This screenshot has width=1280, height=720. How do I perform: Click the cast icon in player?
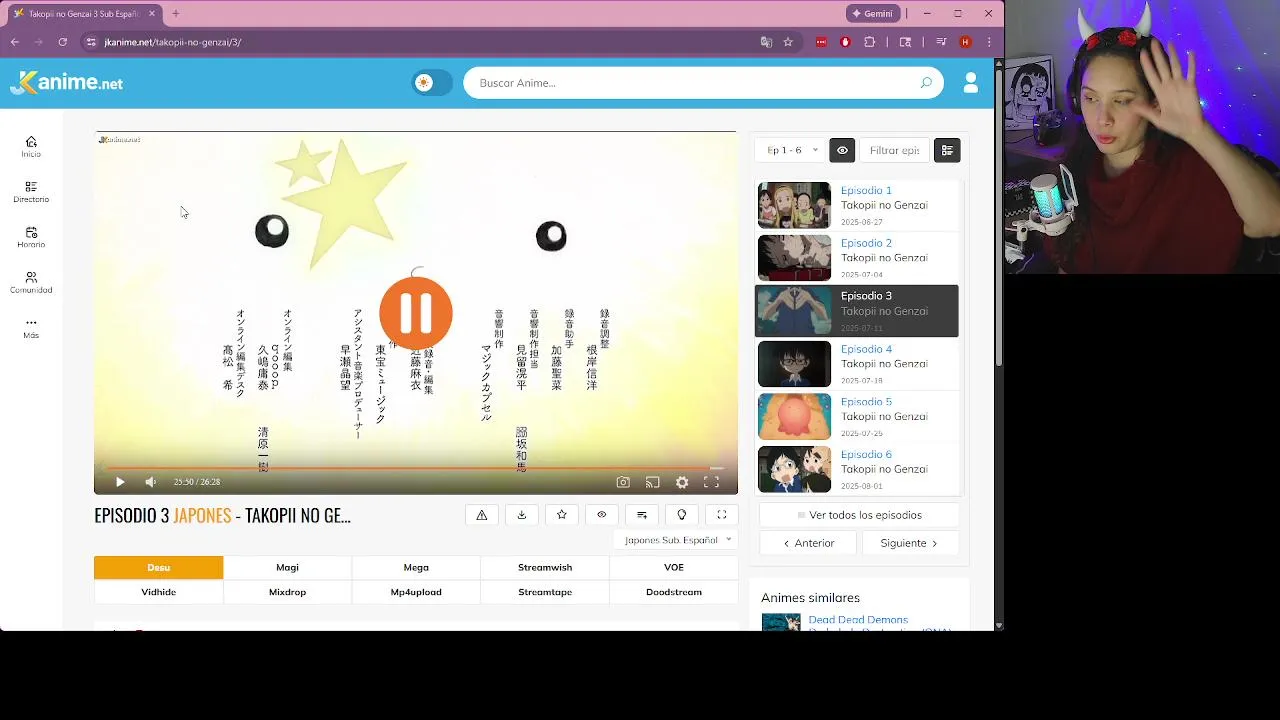[x=652, y=482]
